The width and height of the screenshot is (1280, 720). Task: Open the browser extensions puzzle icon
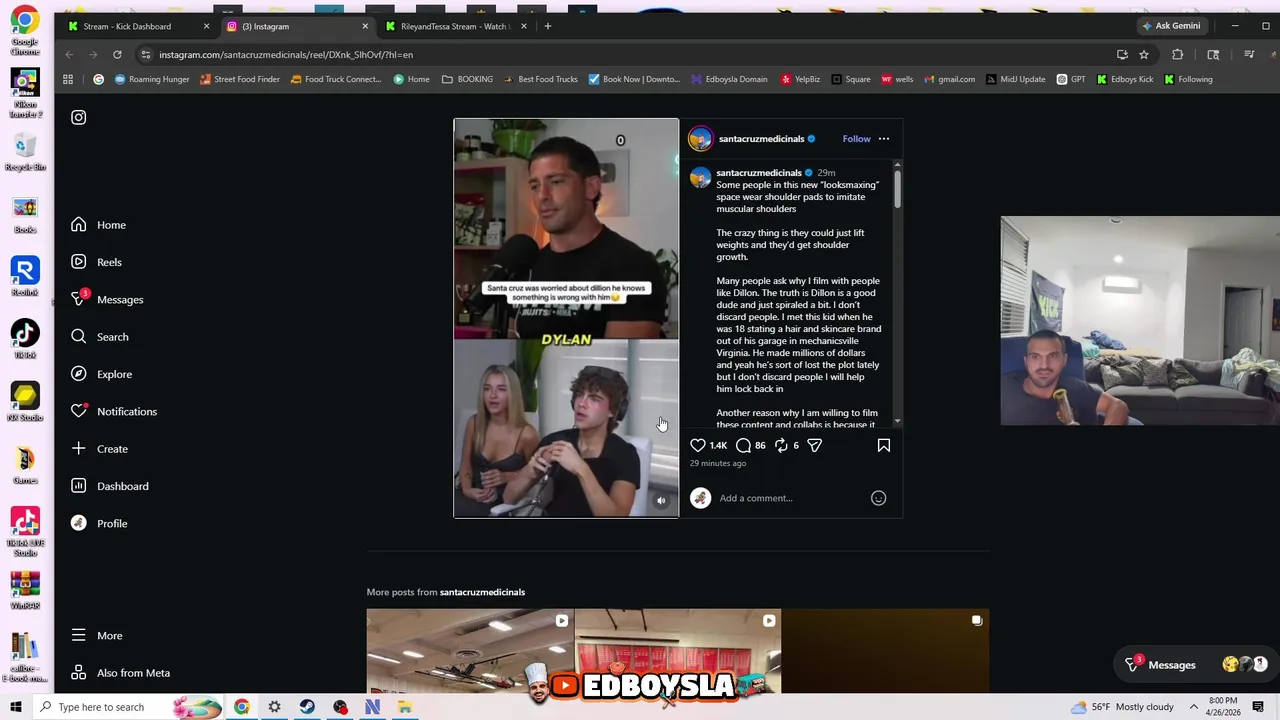[x=1177, y=54]
